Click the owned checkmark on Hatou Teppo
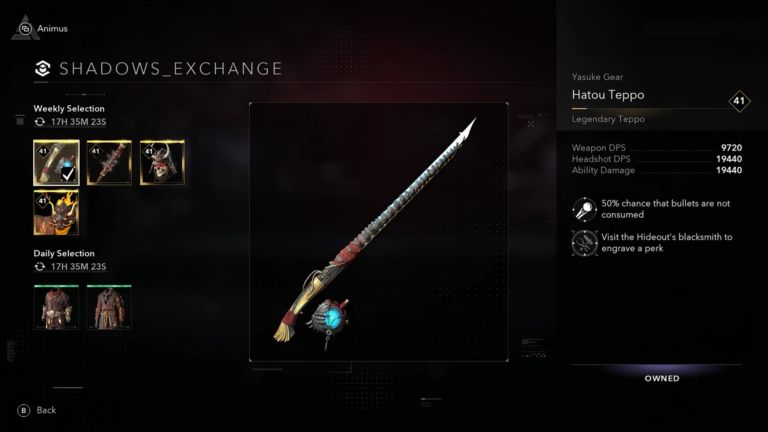Screen dimensions: 768x432 coord(68,173)
